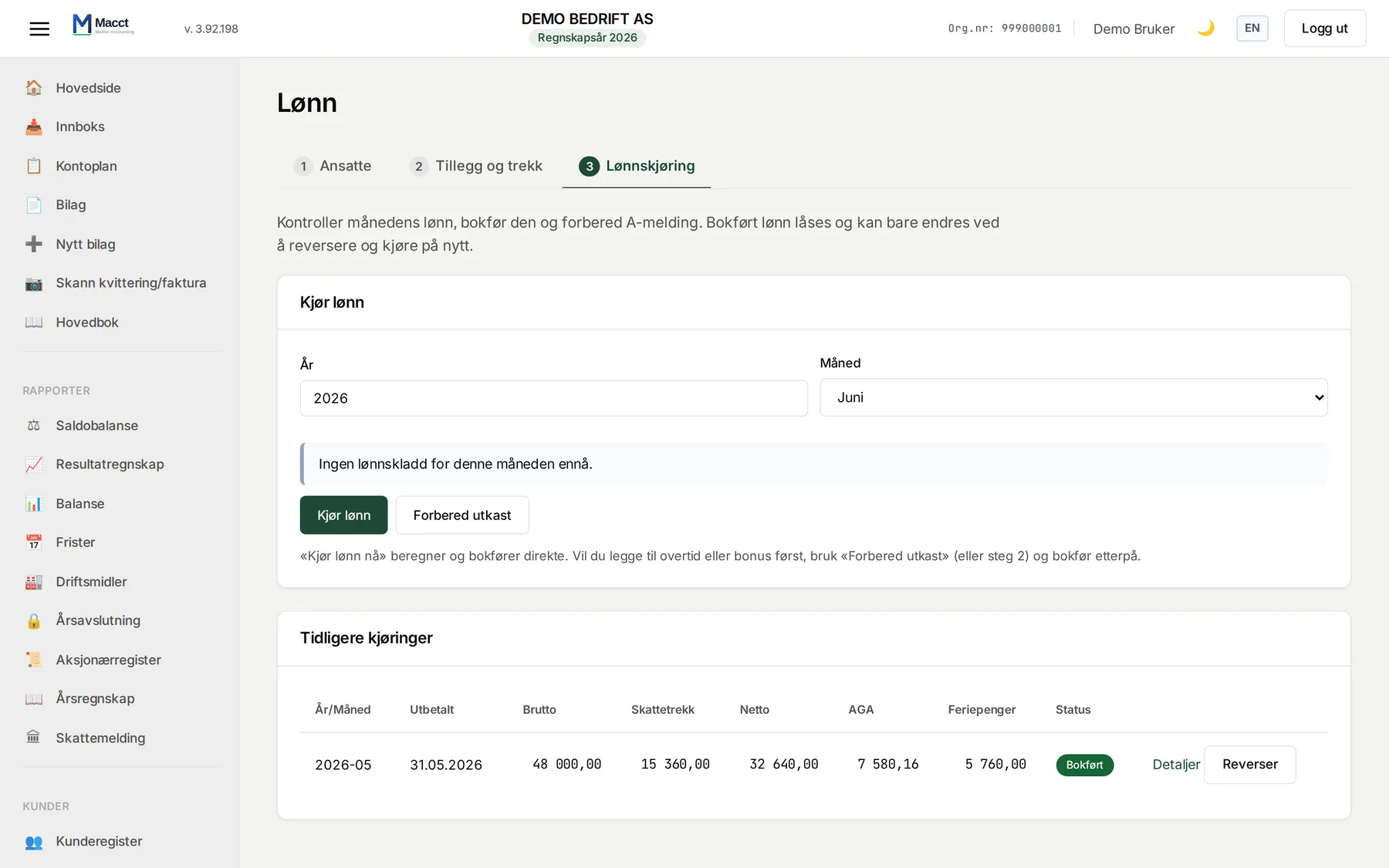The image size is (1389, 868).
Task: Click the camera icon for Skann kvittering/faktura
Action: tap(34, 283)
